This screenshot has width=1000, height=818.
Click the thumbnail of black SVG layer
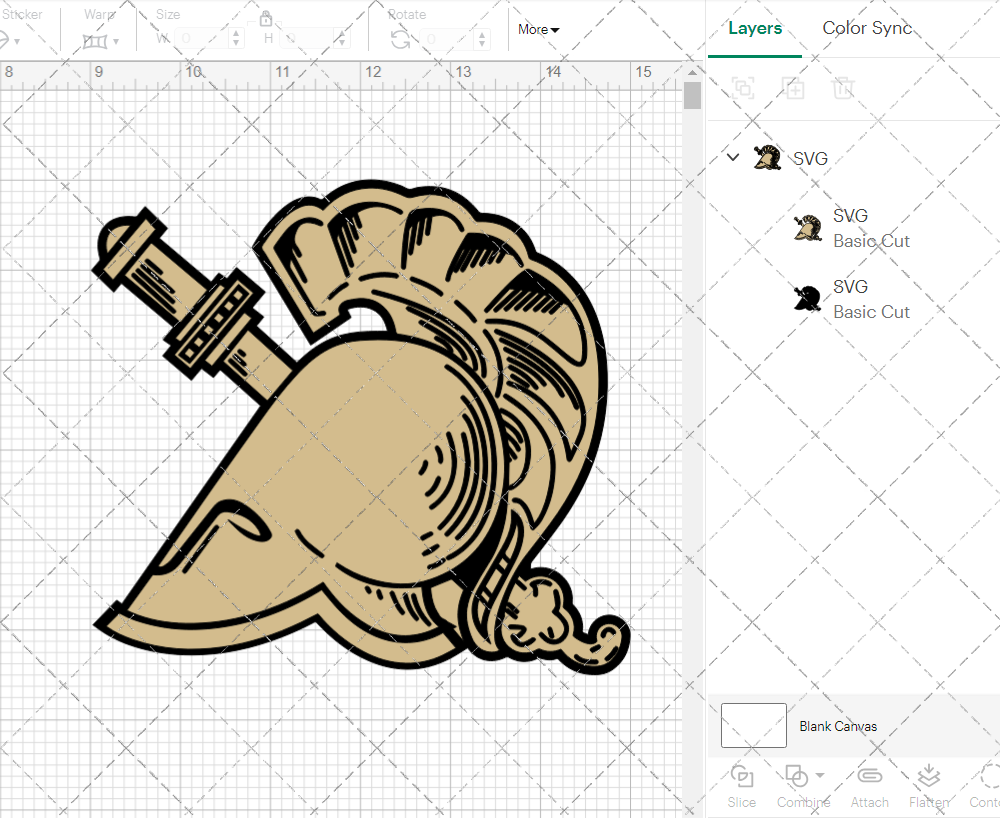click(807, 298)
